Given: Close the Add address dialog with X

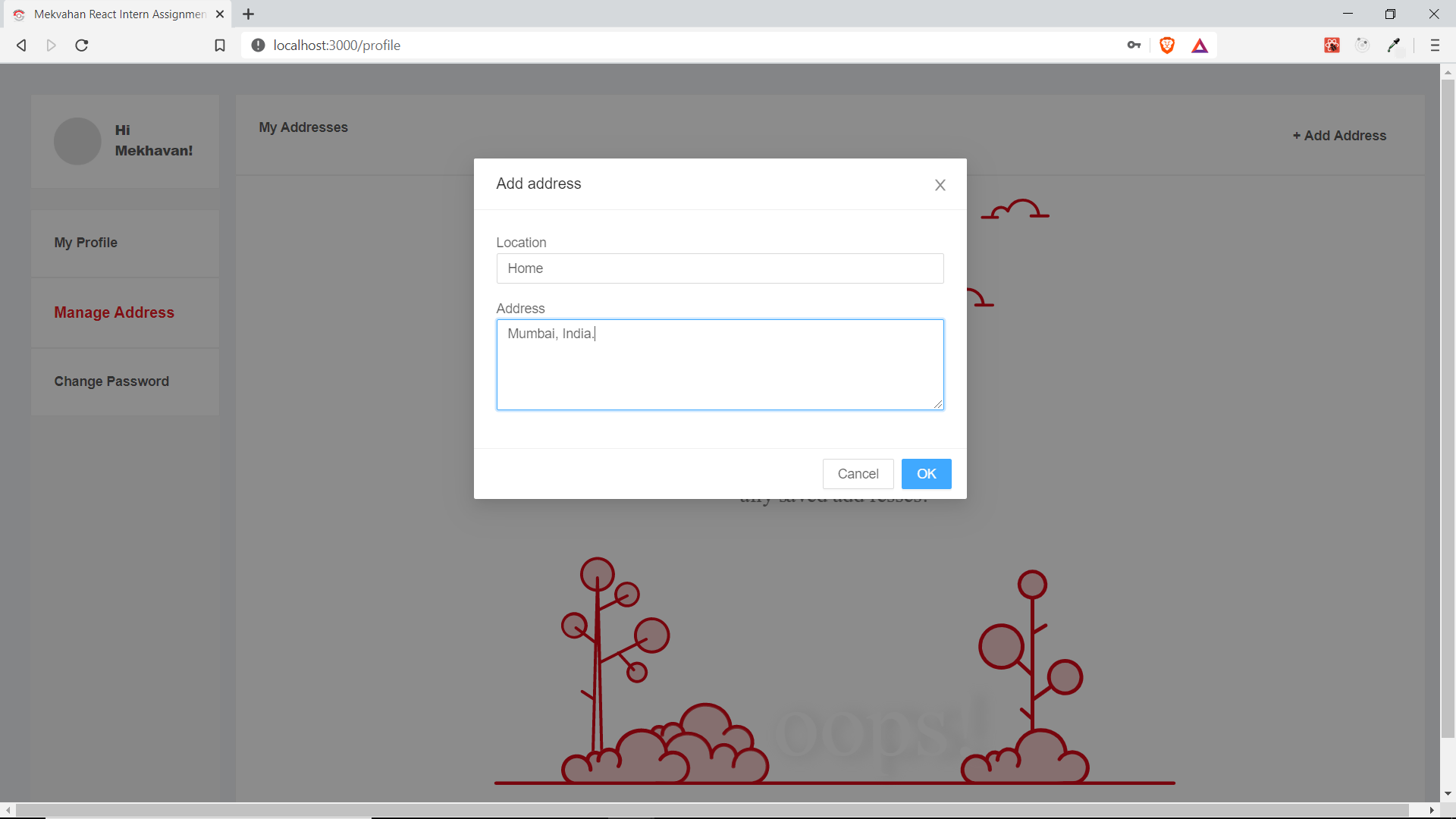Looking at the screenshot, I should pos(940,185).
